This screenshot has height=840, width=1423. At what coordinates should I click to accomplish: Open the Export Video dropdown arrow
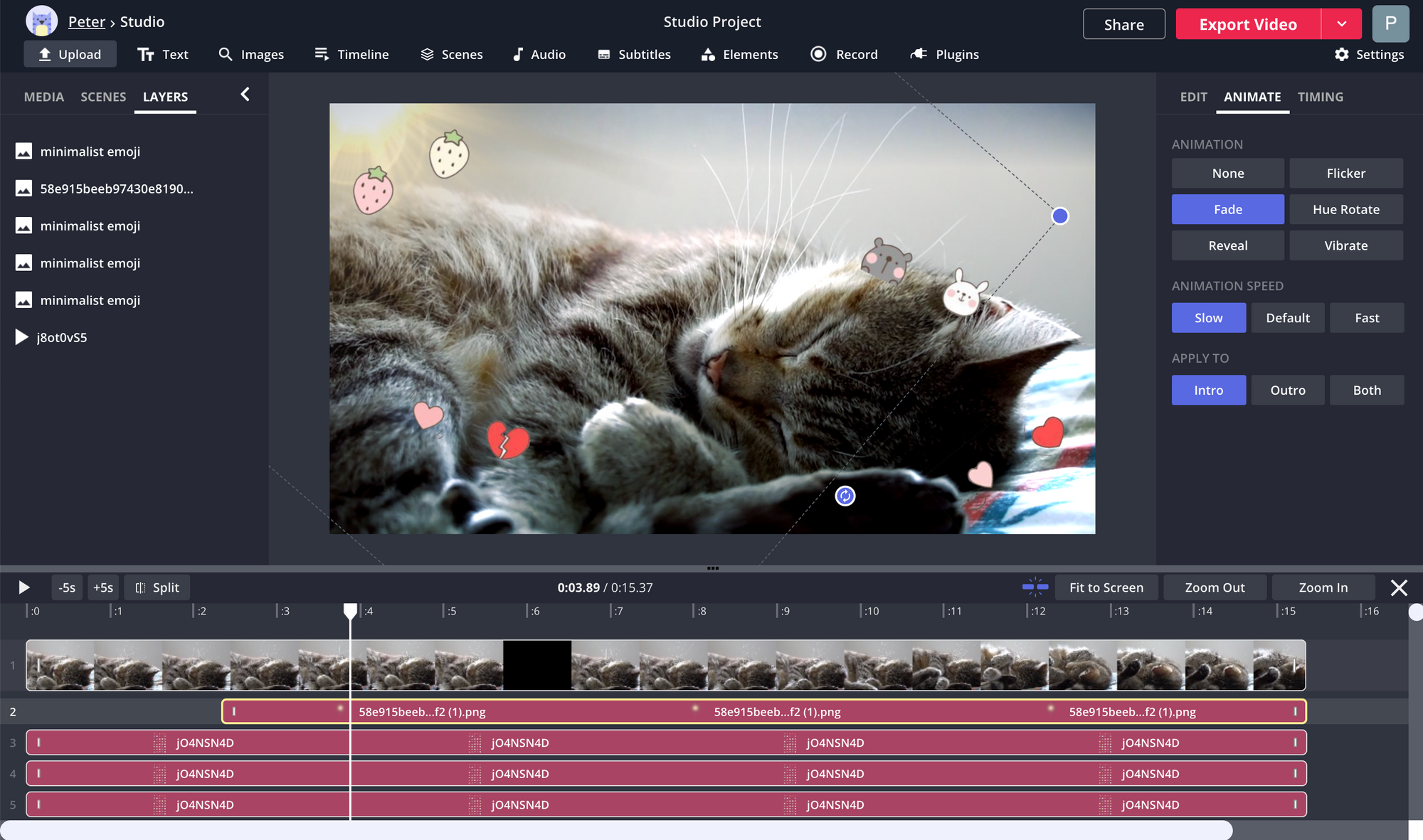(1341, 24)
